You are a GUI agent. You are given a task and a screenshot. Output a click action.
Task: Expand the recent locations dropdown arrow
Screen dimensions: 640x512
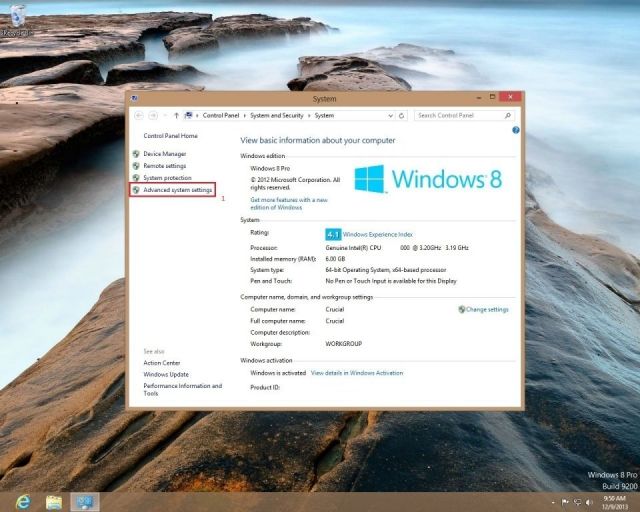coord(165,115)
